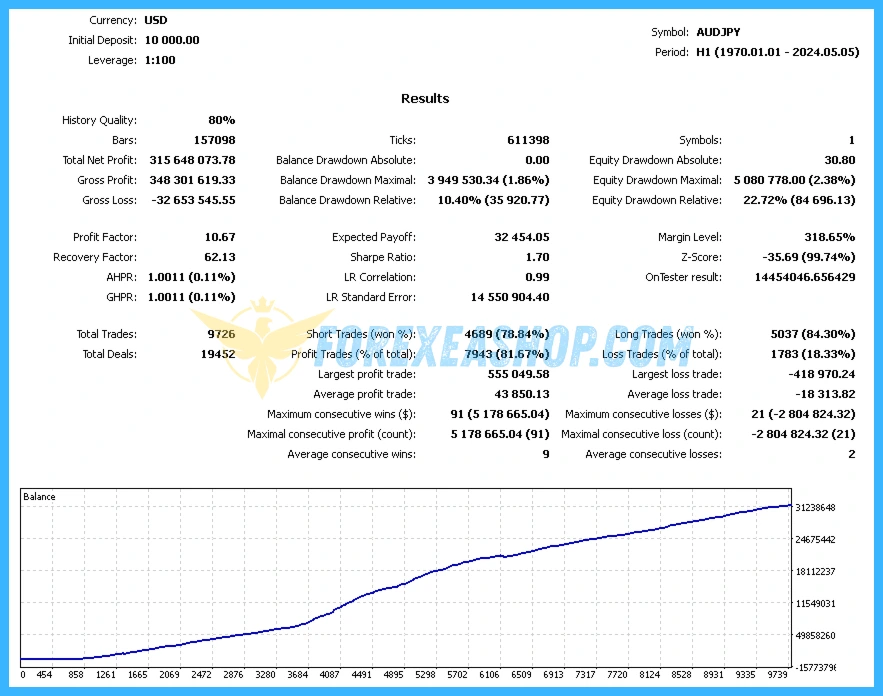This screenshot has width=883, height=696.
Task: Click the Sharpe Ratio value 1.70
Action: tap(537, 257)
